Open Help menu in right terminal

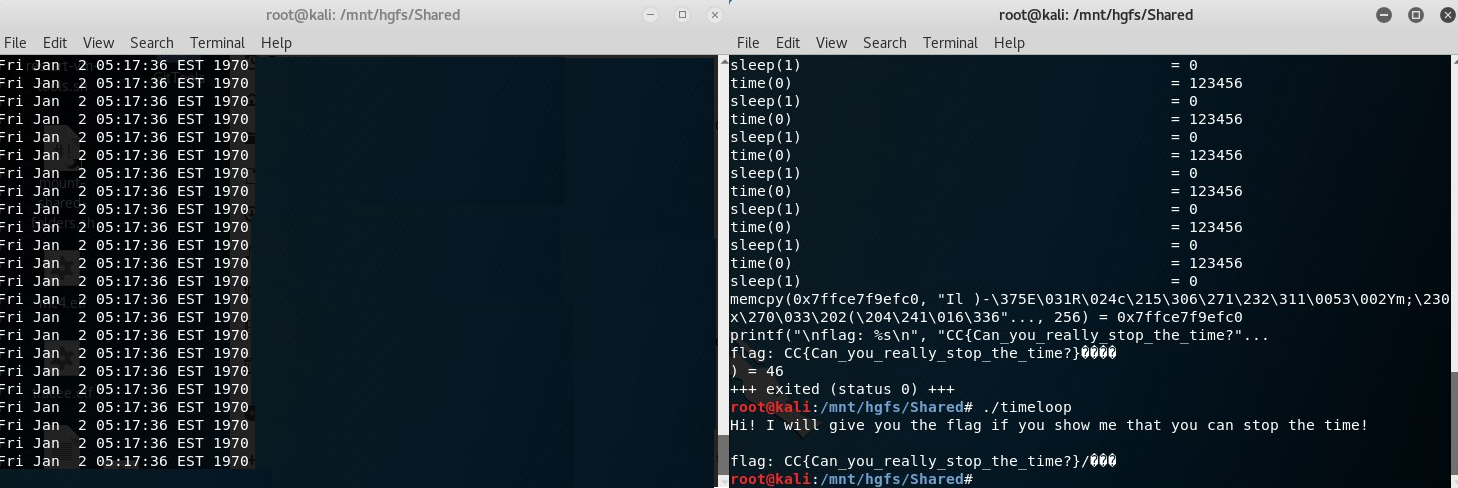click(1009, 43)
